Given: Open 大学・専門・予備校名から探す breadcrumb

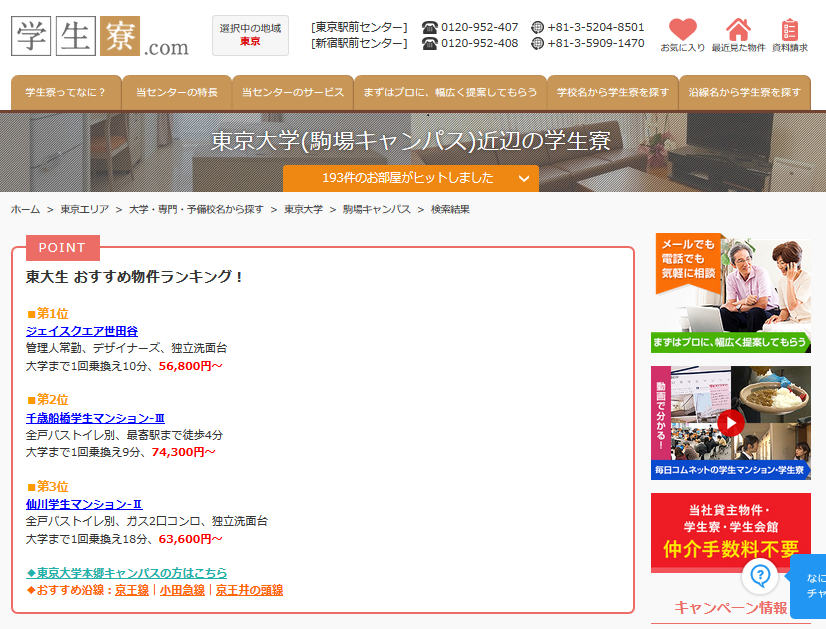Looking at the screenshot, I should click(196, 209).
